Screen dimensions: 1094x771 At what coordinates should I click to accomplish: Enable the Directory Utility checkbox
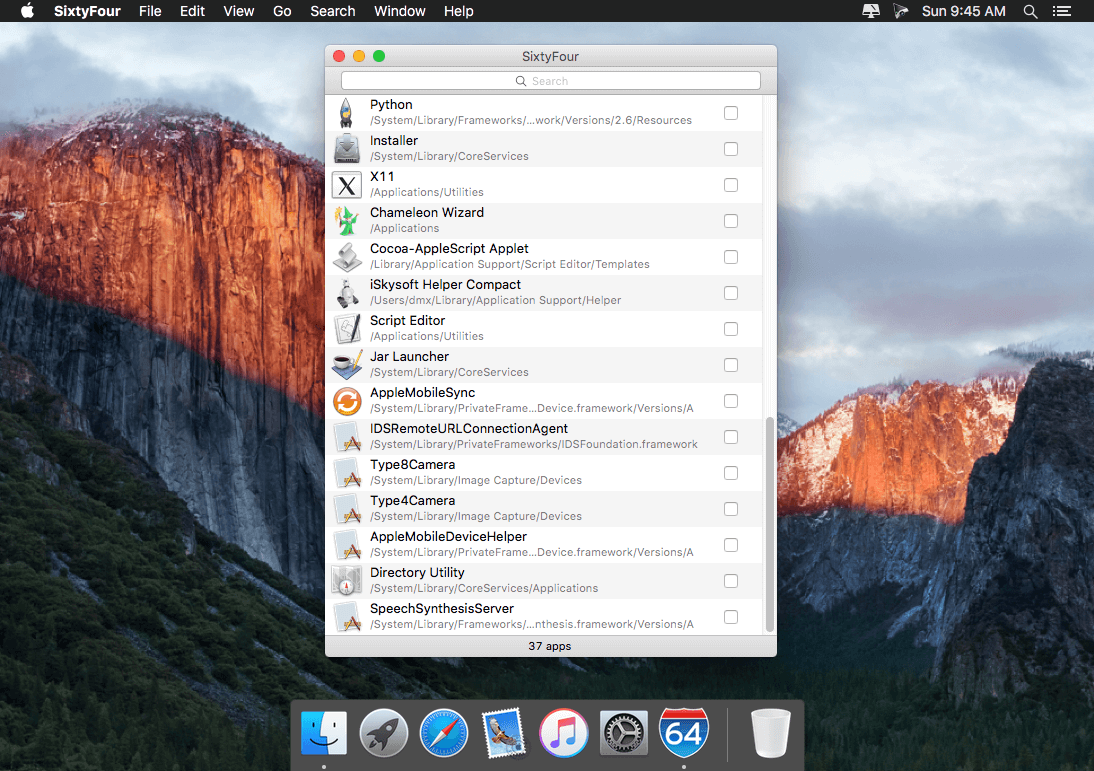730,581
